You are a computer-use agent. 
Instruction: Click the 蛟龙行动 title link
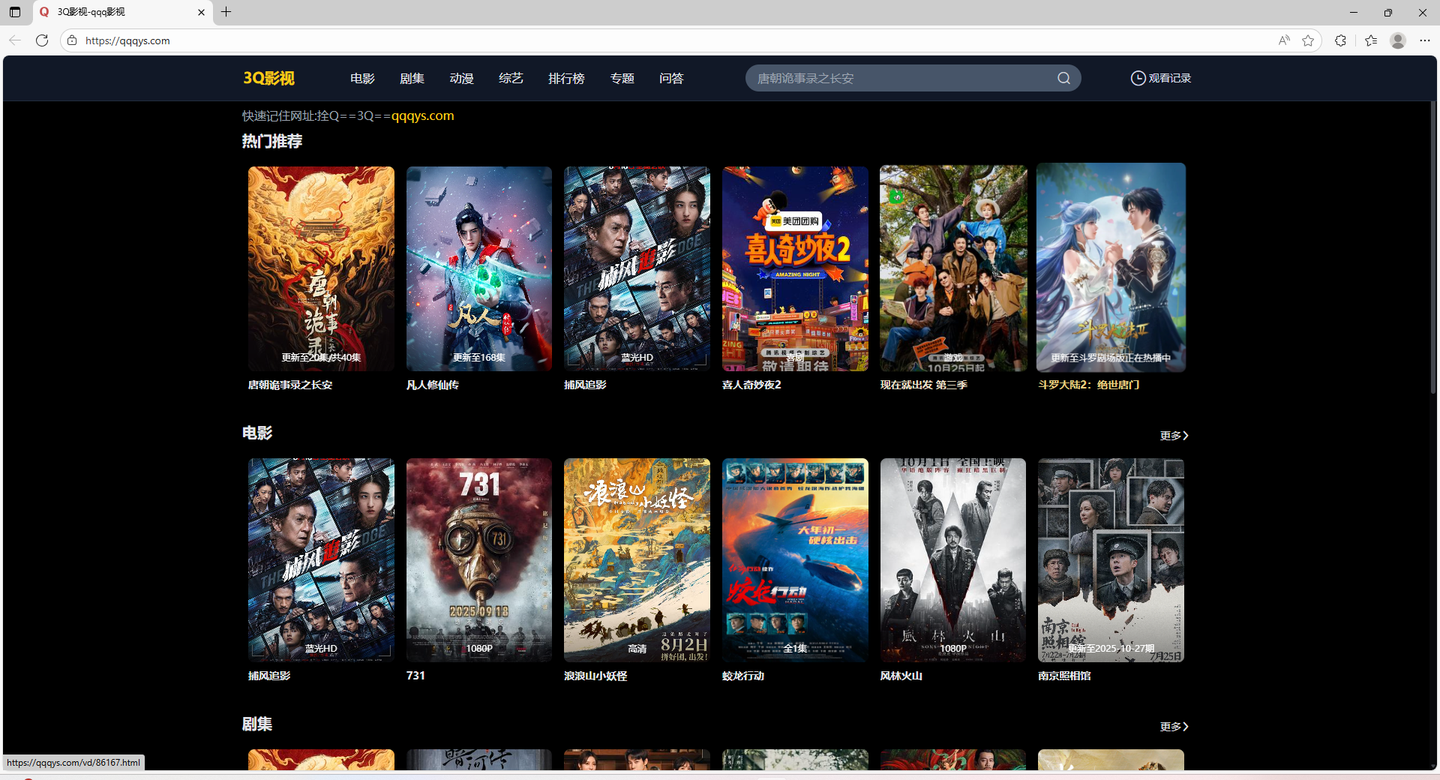pyautogui.click(x=743, y=676)
